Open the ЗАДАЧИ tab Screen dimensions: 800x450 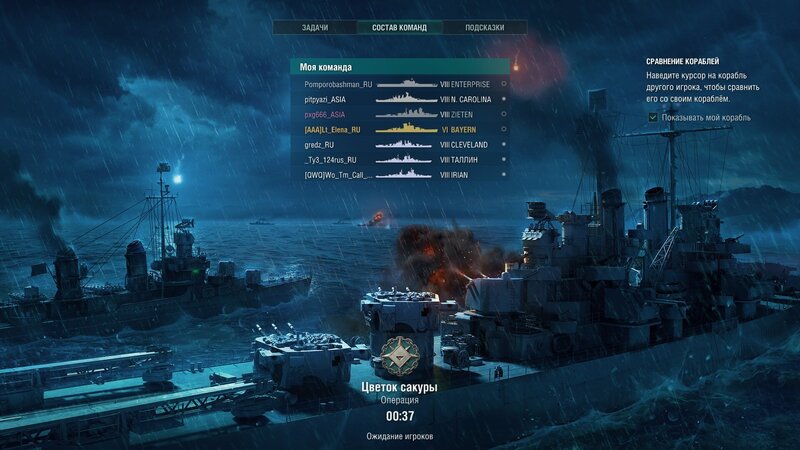coord(315,28)
